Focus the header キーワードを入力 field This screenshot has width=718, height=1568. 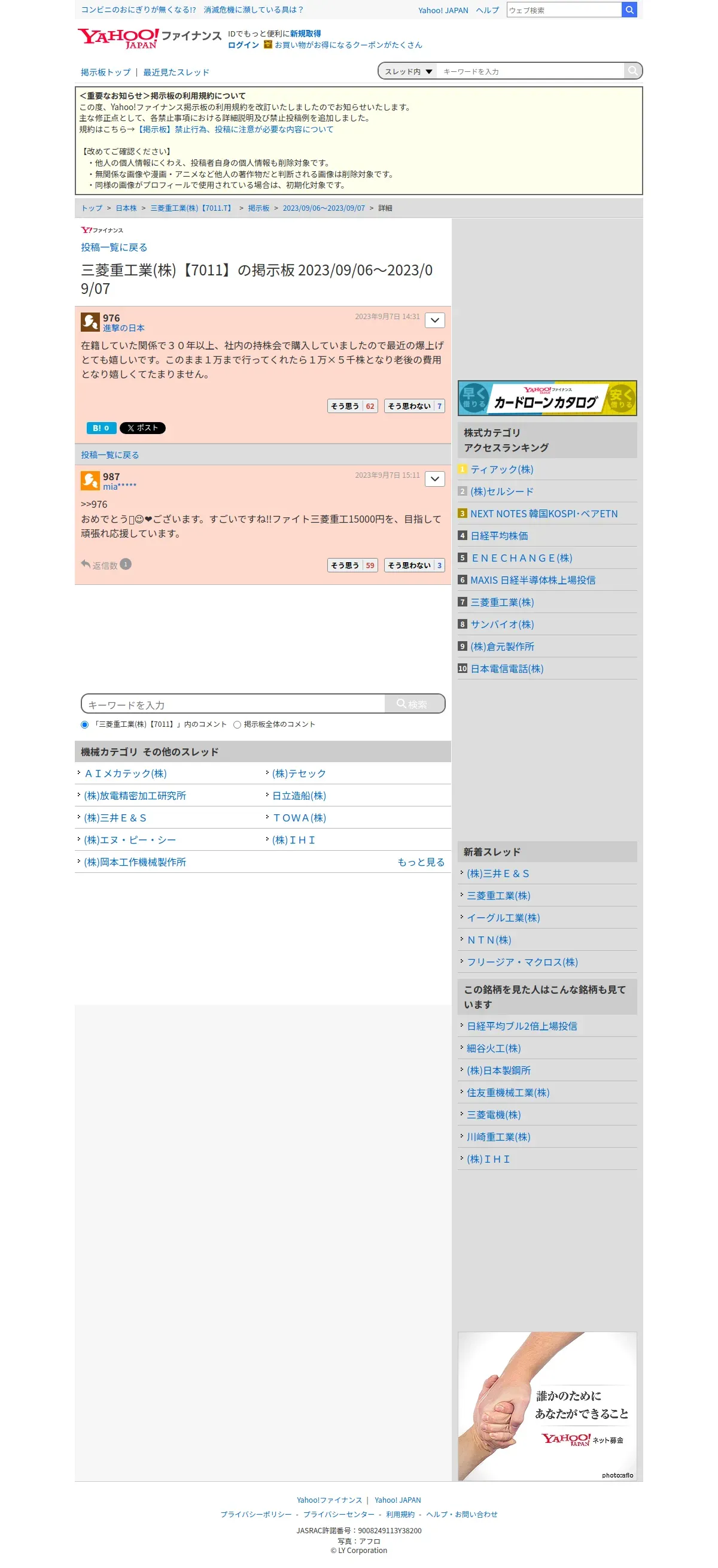tap(531, 71)
